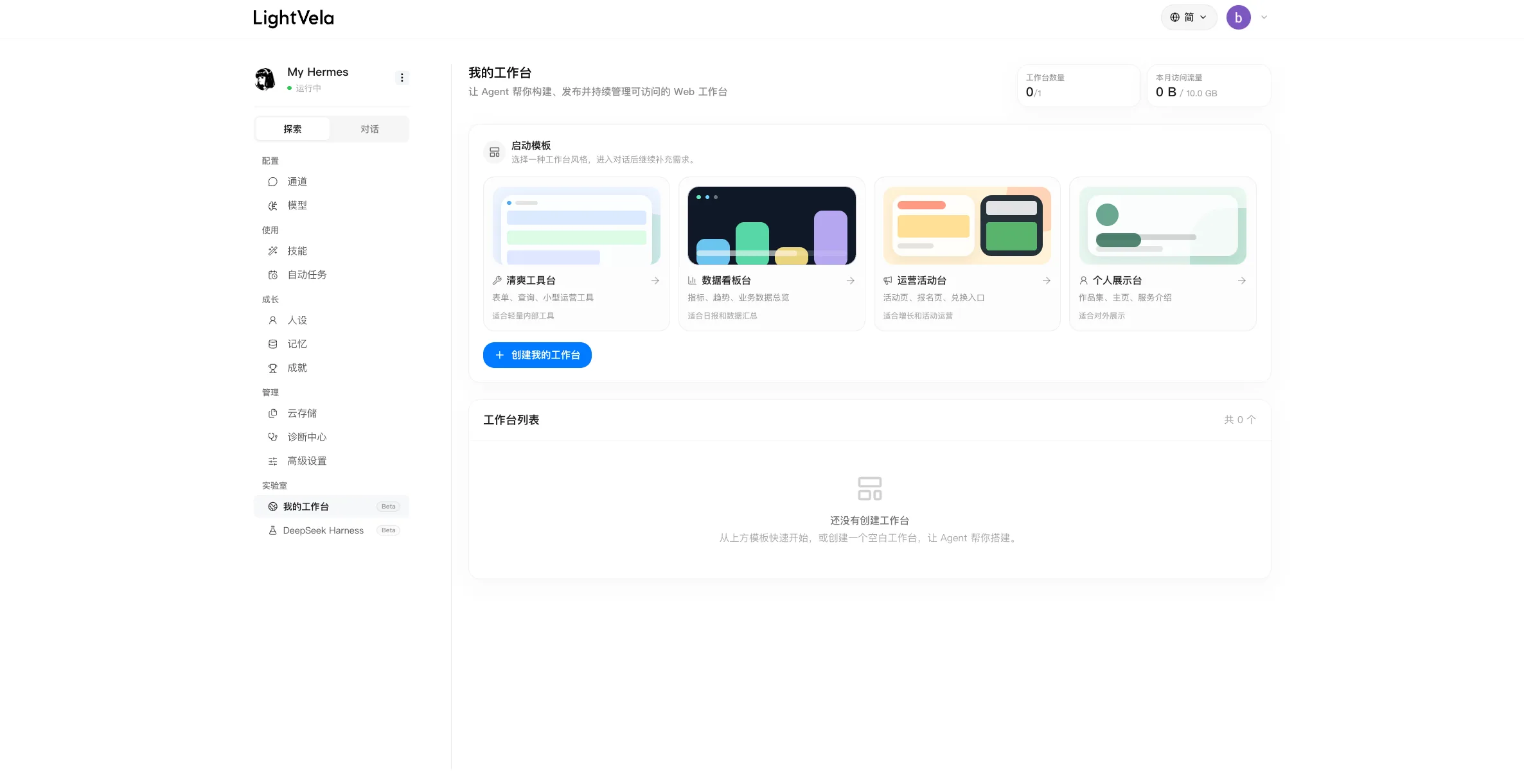Select the 技能 skills wand icon
Screen dimensions: 1524x784
point(272,251)
